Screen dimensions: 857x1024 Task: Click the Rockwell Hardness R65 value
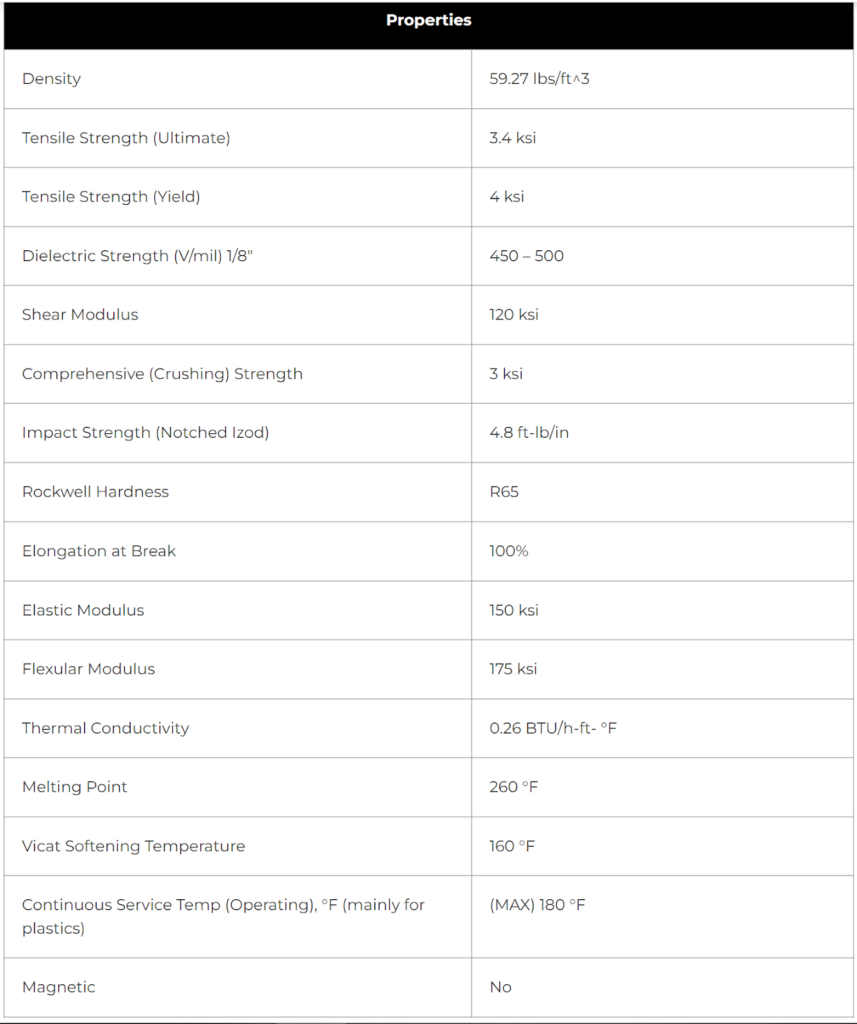click(504, 492)
